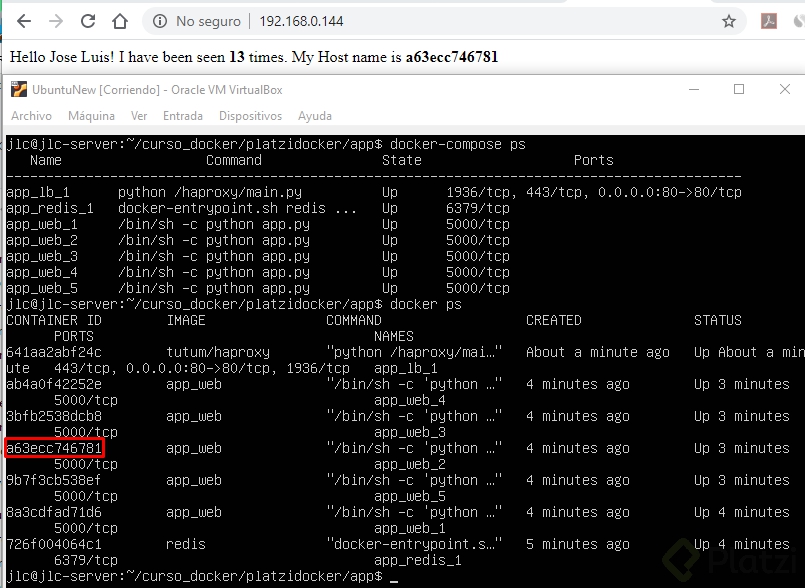Click the 'CREATED' column header
This screenshot has height=588, width=805.
(x=553, y=320)
